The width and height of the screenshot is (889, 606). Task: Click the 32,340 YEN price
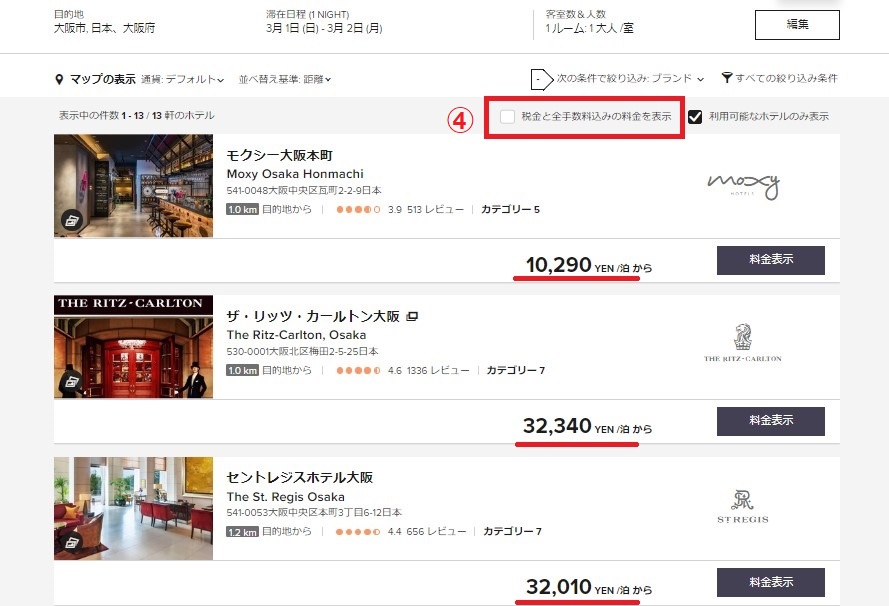pos(587,426)
